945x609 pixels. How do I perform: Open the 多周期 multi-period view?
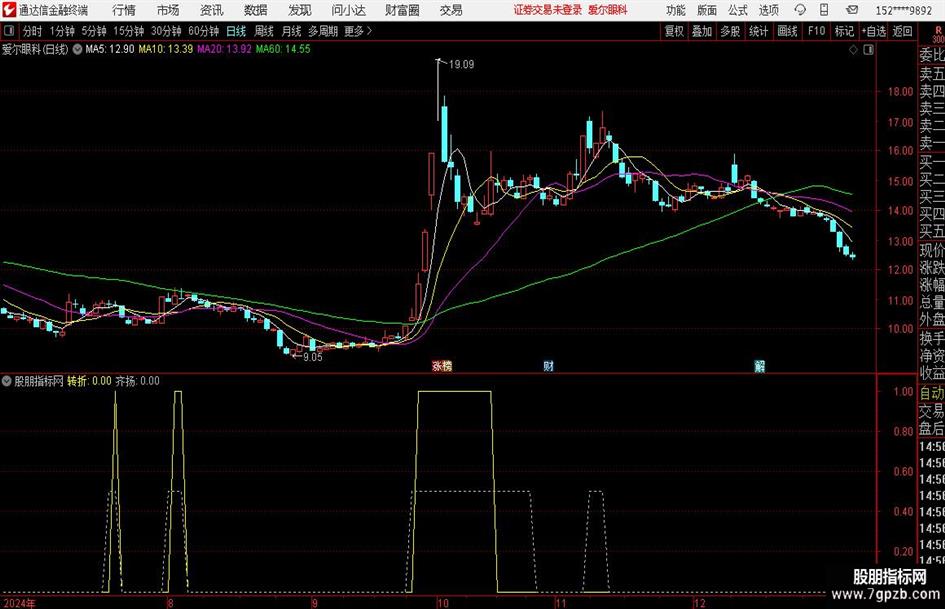[x=324, y=31]
